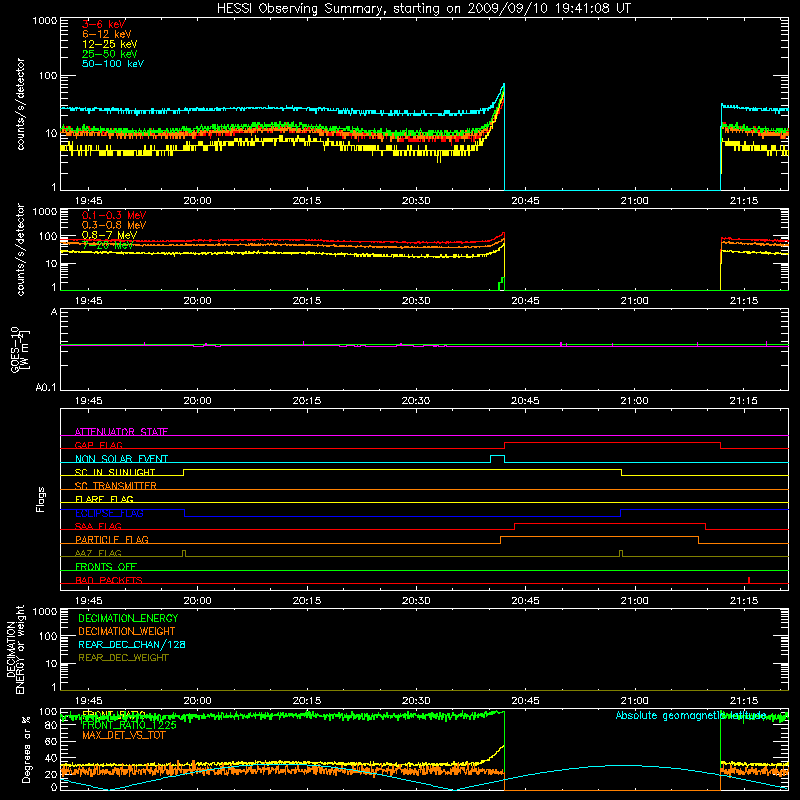Click the DECIMATION_ENERGY legend label
This screenshot has height=800, width=800.
(x=128, y=618)
